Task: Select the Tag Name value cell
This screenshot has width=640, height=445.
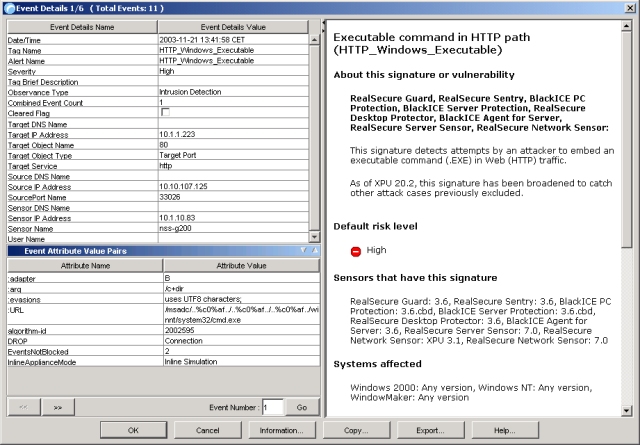Action: tap(233, 50)
